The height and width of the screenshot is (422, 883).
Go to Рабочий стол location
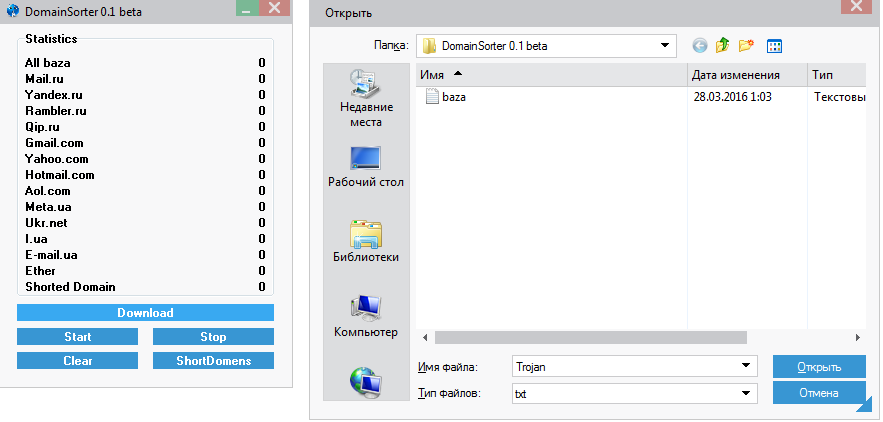[x=365, y=167]
